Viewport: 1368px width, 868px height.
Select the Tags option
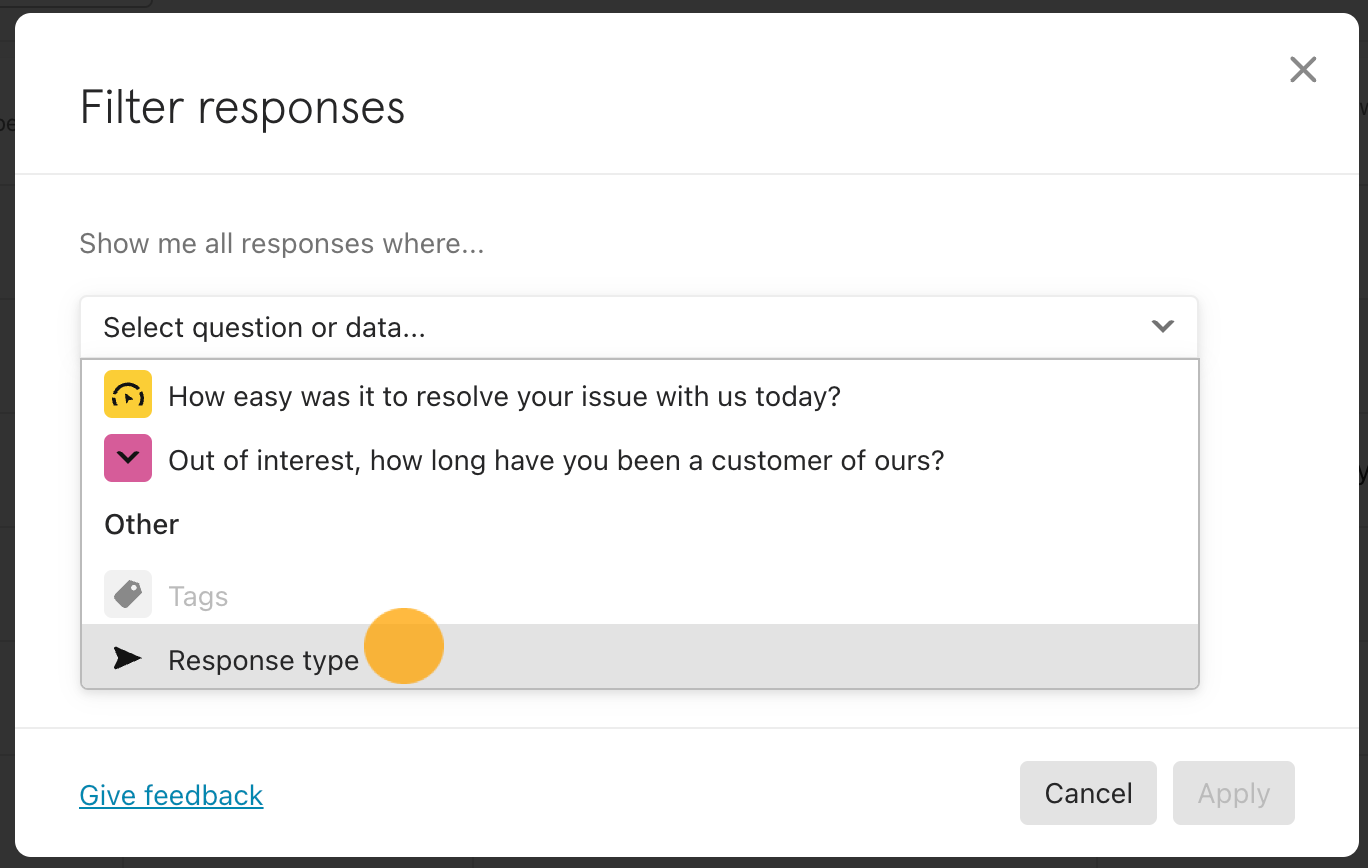639,596
